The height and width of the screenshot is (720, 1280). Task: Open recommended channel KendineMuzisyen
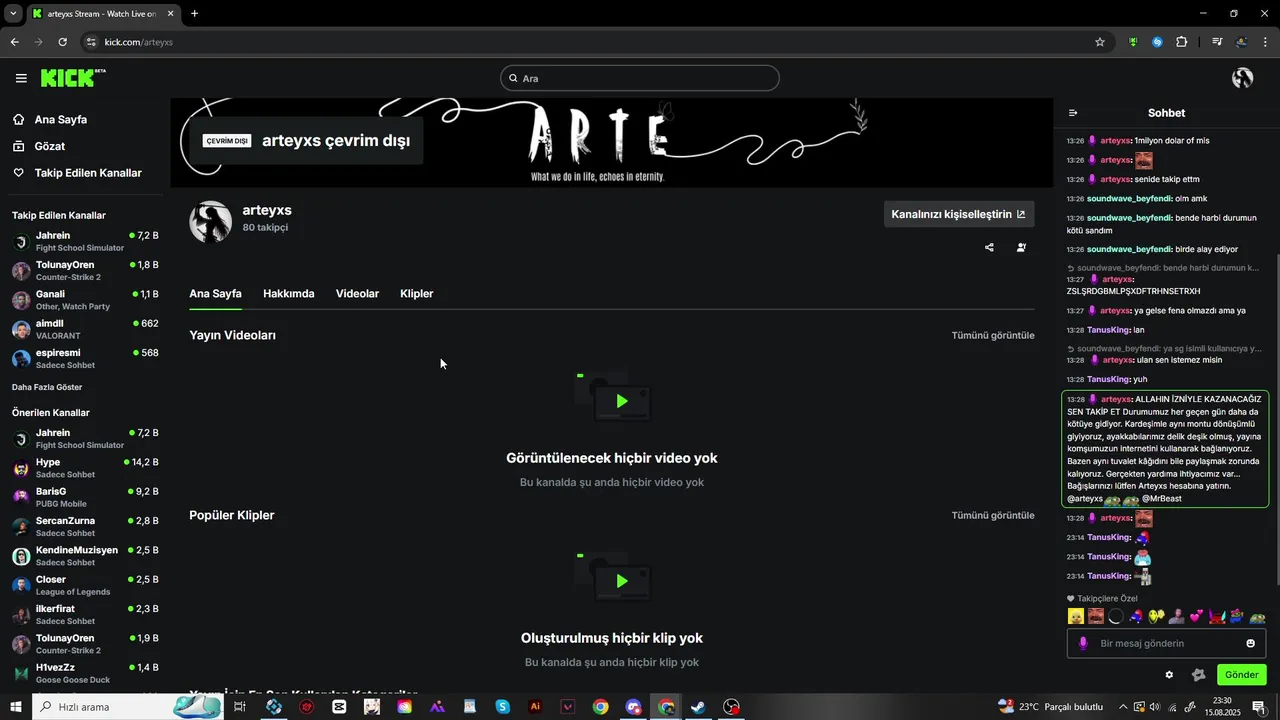[x=85, y=556]
